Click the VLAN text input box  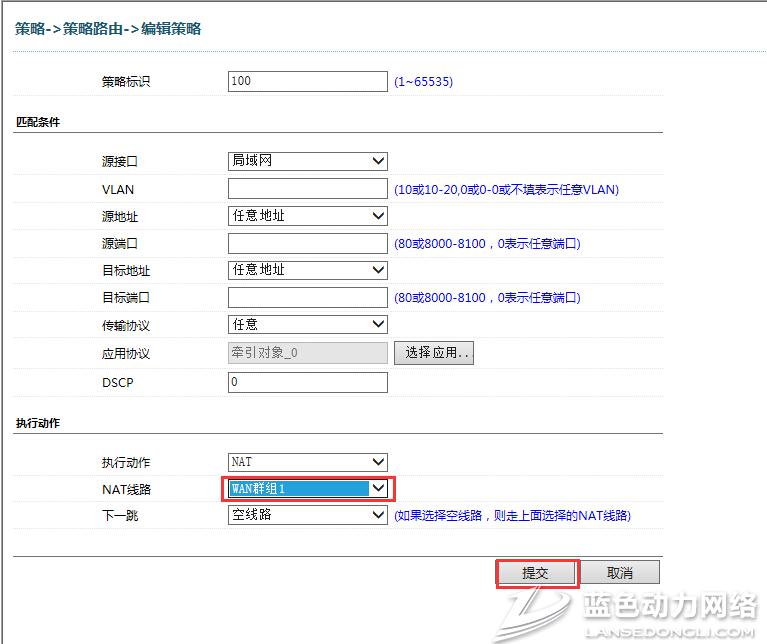(x=307, y=188)
